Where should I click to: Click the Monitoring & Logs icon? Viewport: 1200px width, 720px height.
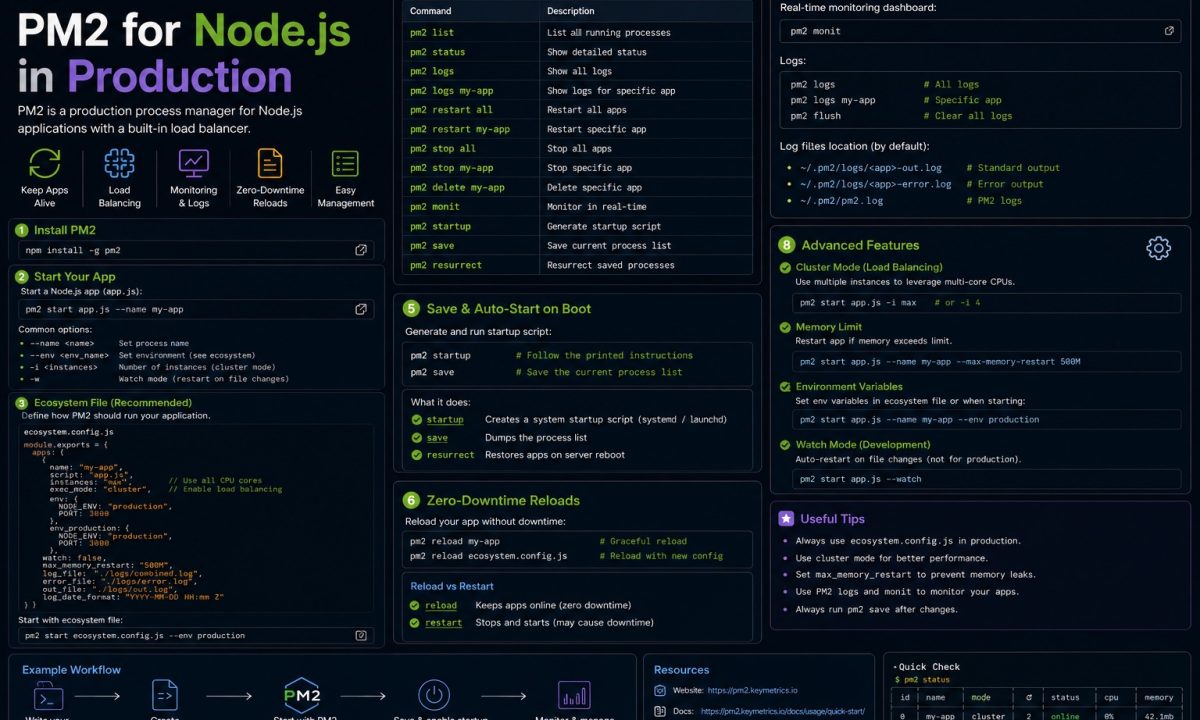[193, 163]
